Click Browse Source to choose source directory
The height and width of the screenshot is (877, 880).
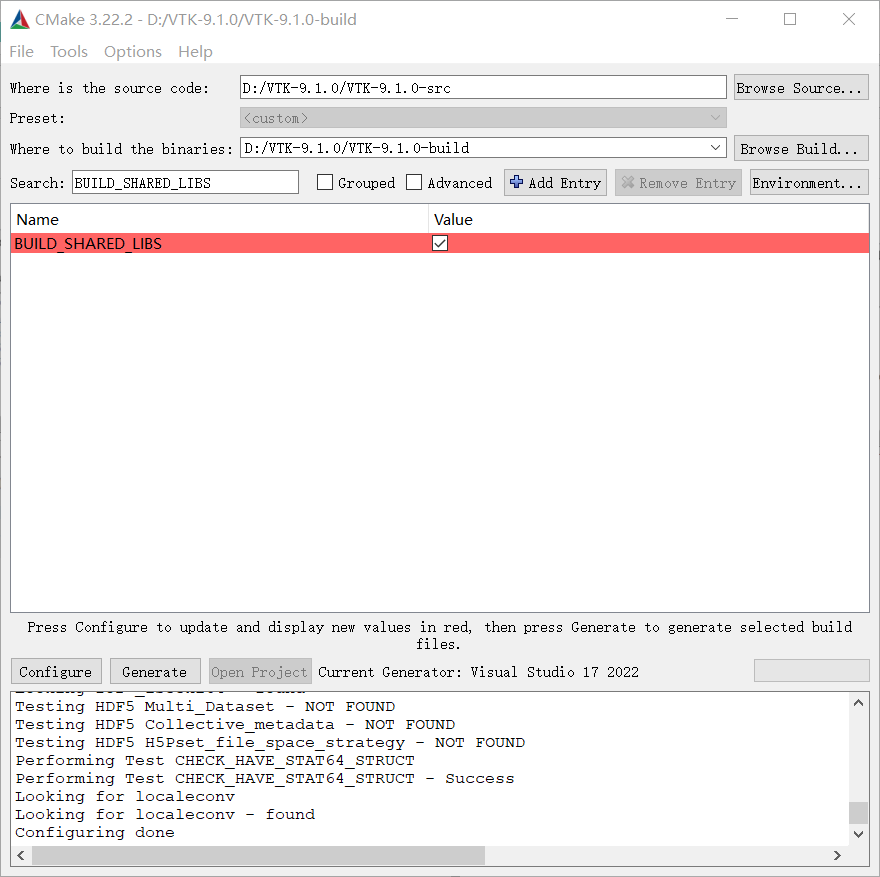(x=800, y=87)
